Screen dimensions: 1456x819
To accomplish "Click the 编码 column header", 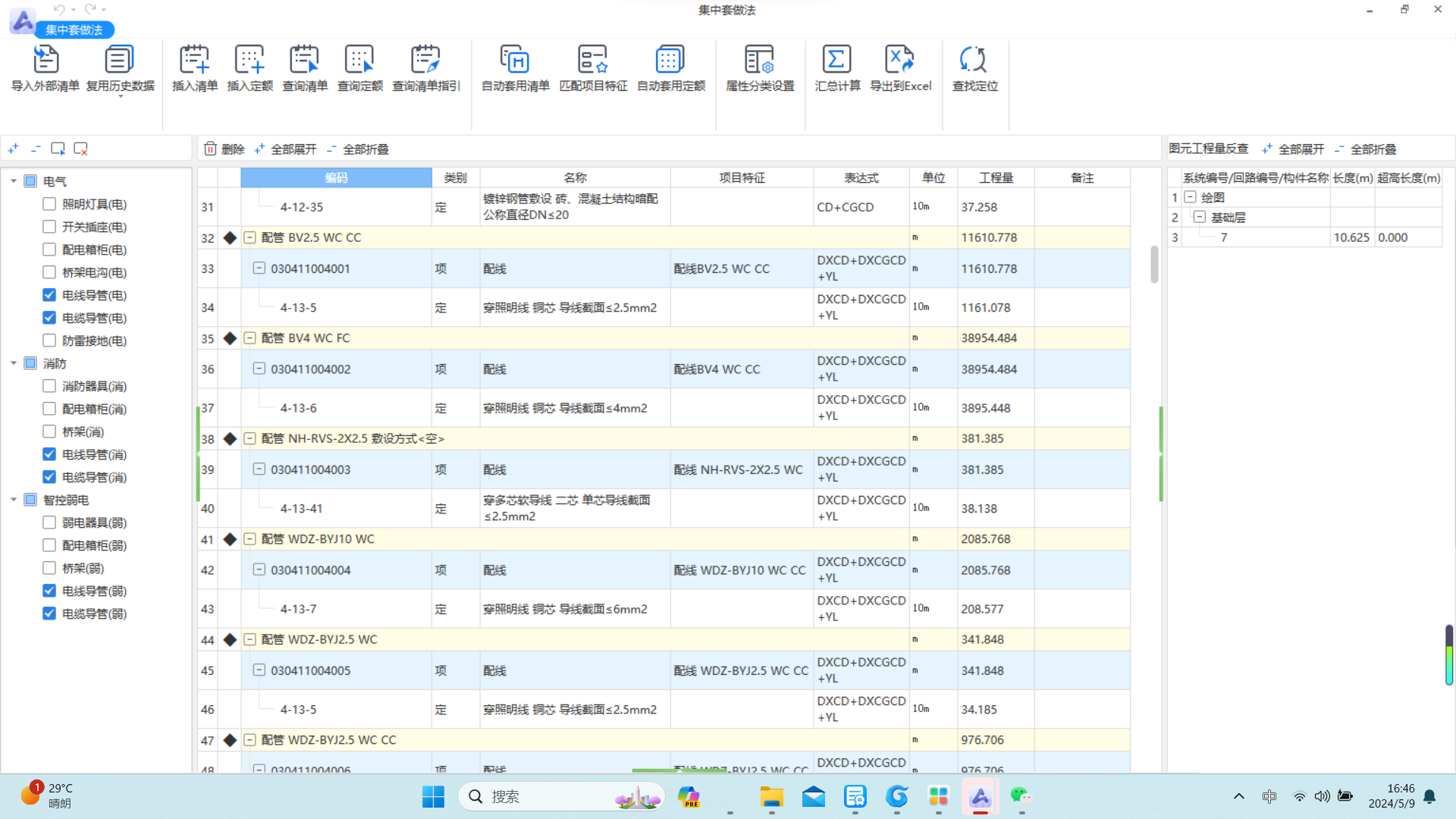I will pyautogui.click(x=336, y=177).
